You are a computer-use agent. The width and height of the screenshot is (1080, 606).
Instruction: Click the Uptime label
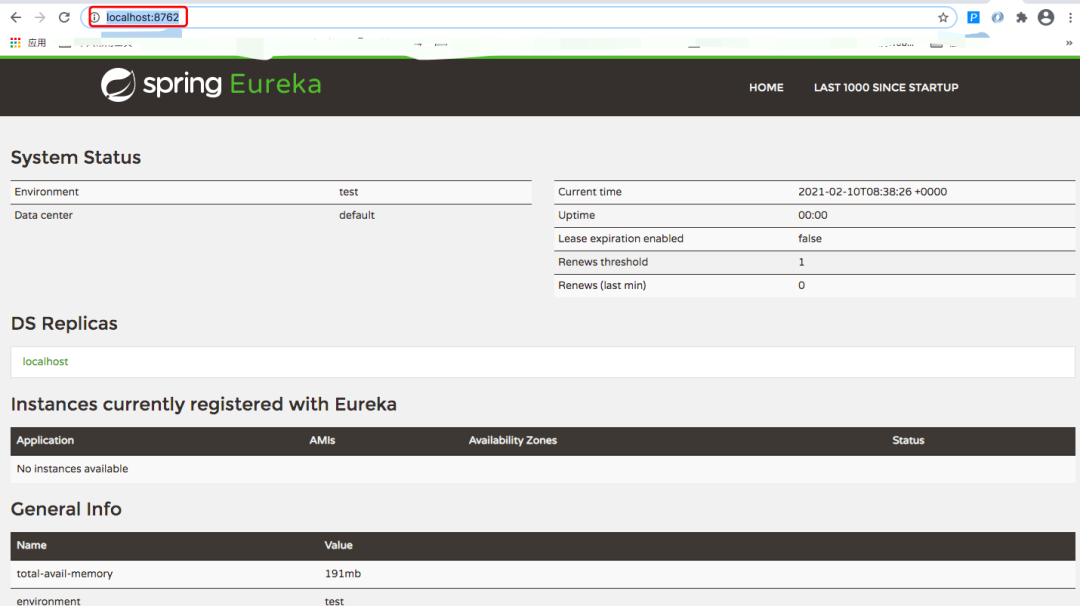coord(577,216)
